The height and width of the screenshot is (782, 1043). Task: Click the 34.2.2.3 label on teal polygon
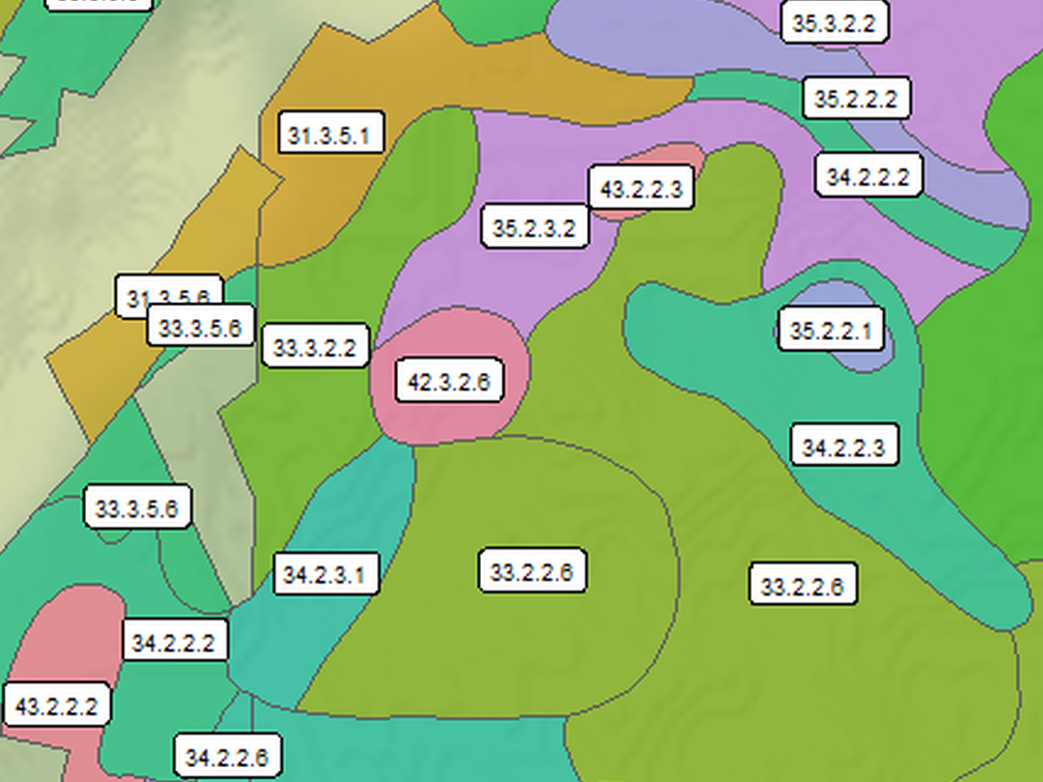(844, 447)
